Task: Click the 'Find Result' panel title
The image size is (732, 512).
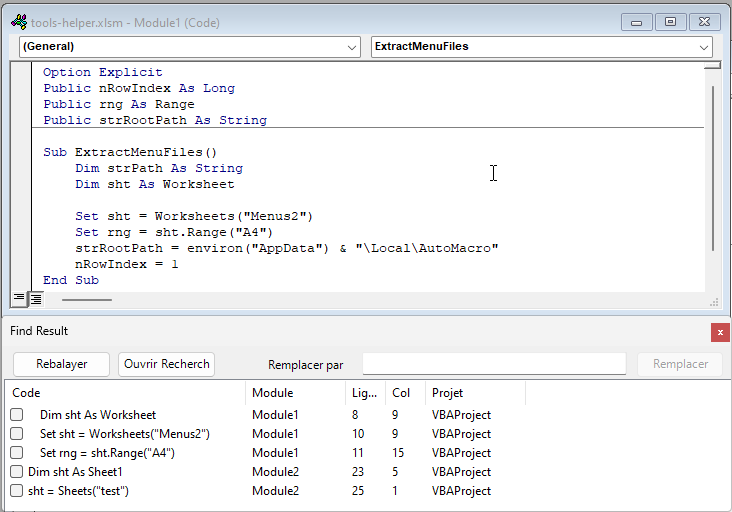Action: click(x=39, y=331)
